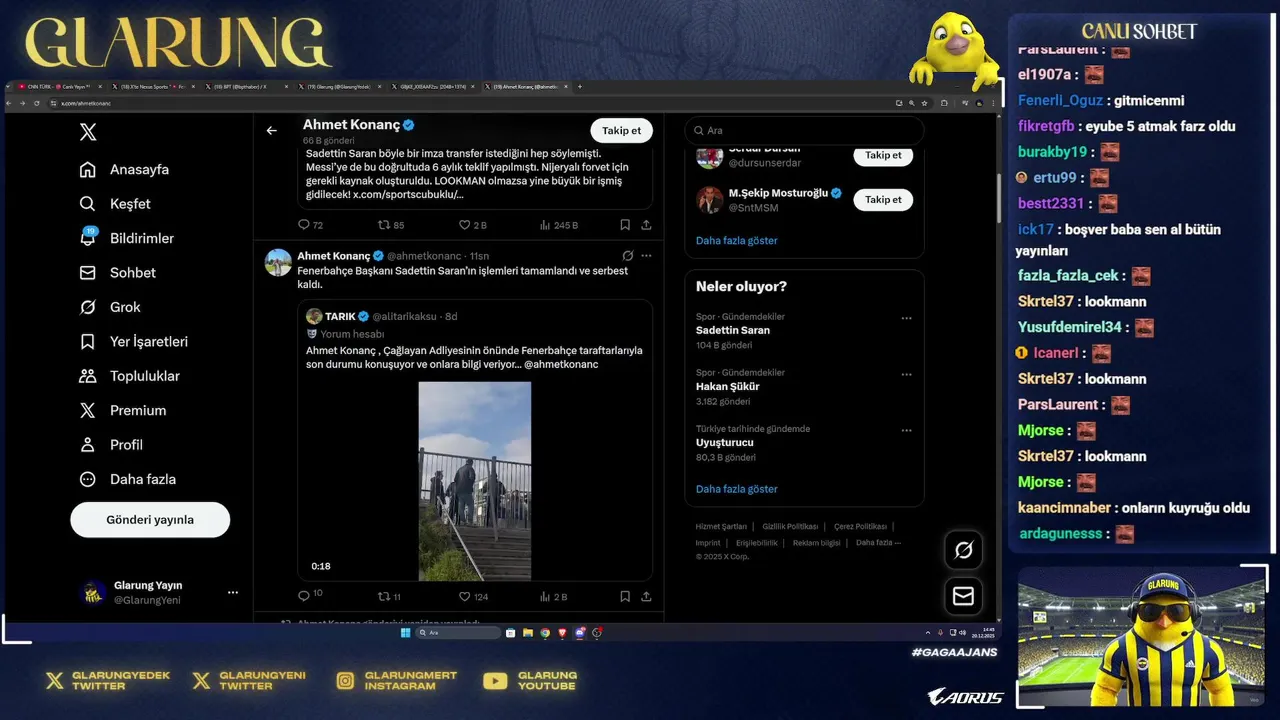Click Gönderi yayınla button

tap(150, 520)
